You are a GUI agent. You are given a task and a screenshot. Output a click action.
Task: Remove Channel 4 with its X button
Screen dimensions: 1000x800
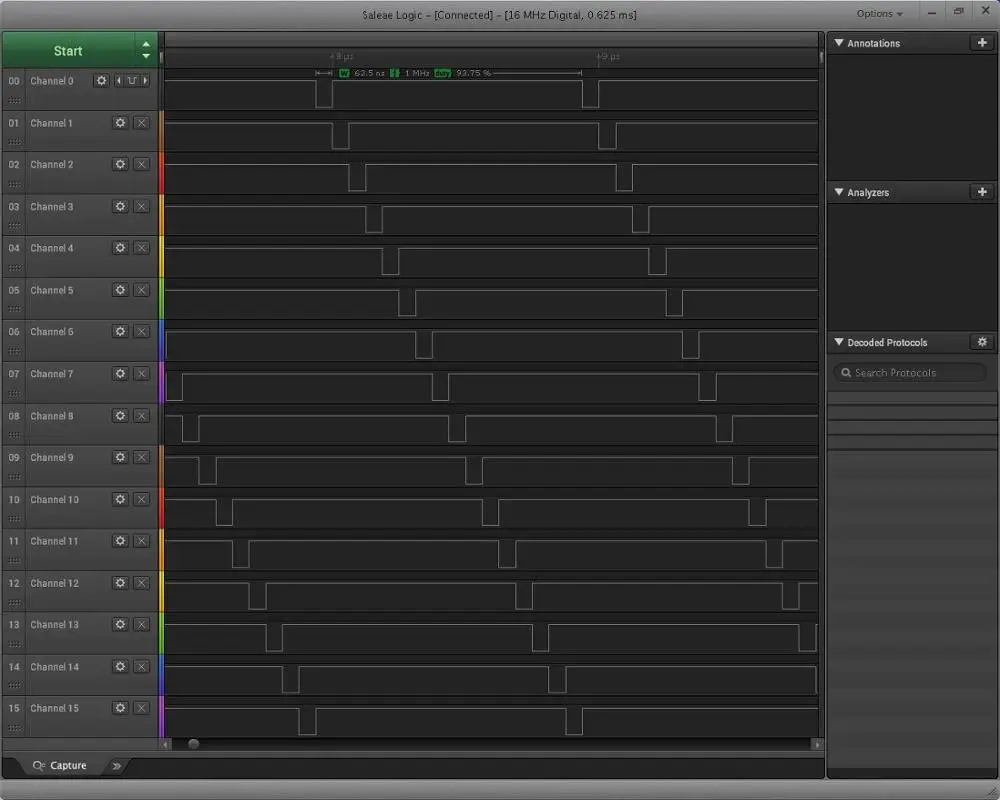click(x=142, y=248)
